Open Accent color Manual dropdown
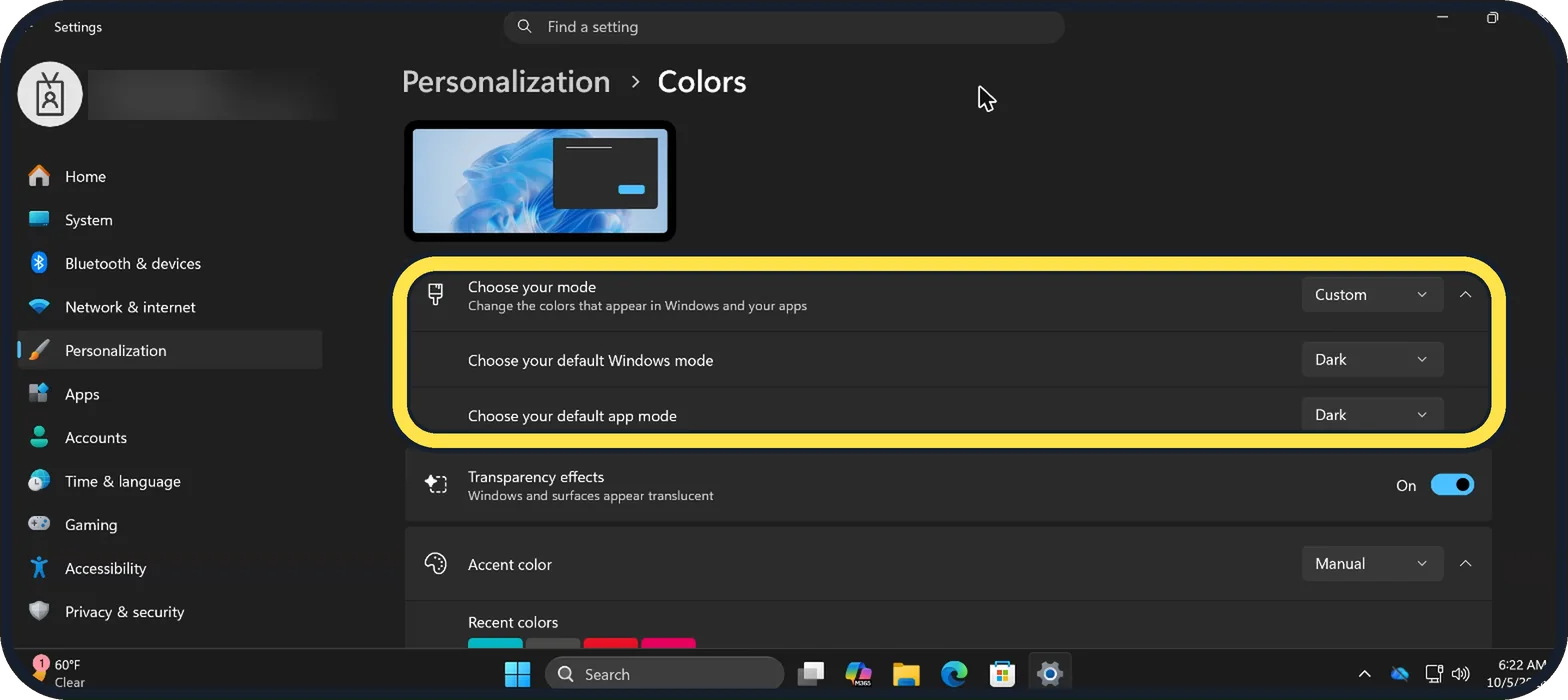The image size is (1568, 700). (x=1372, y=564)
